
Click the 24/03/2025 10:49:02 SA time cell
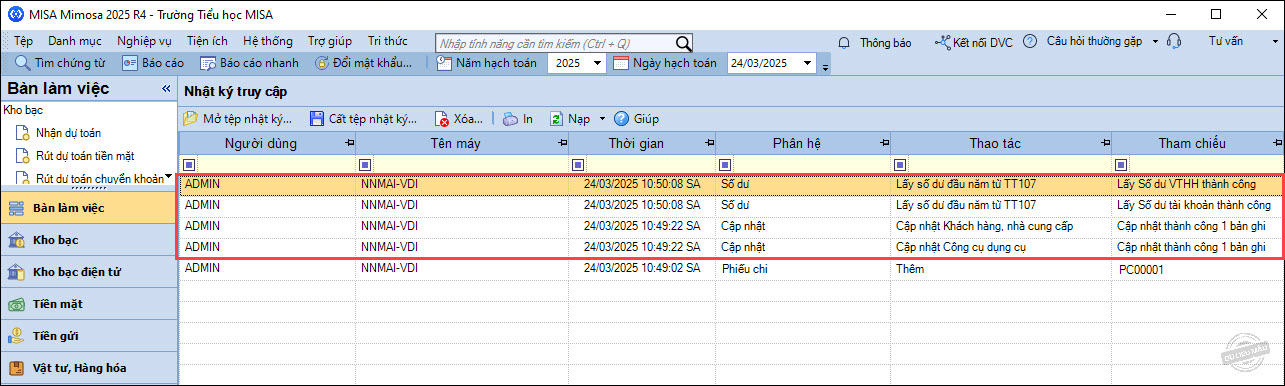[x=641, y=270]
